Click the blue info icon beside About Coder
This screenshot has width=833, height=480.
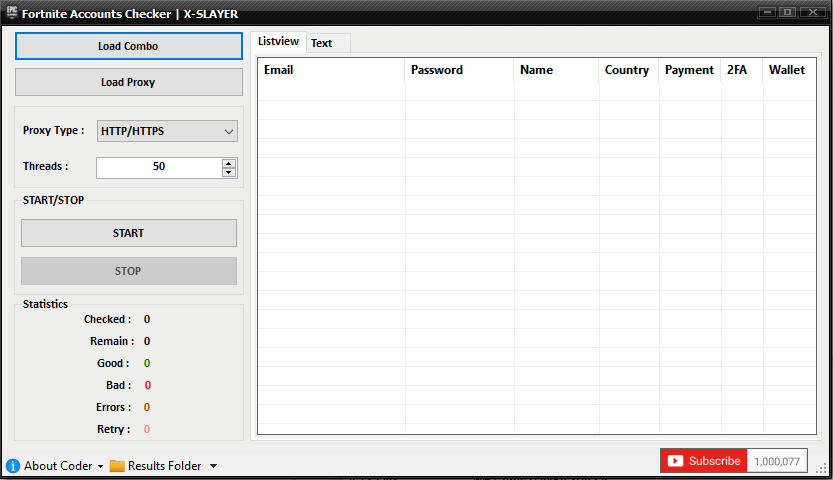[13, 466]
